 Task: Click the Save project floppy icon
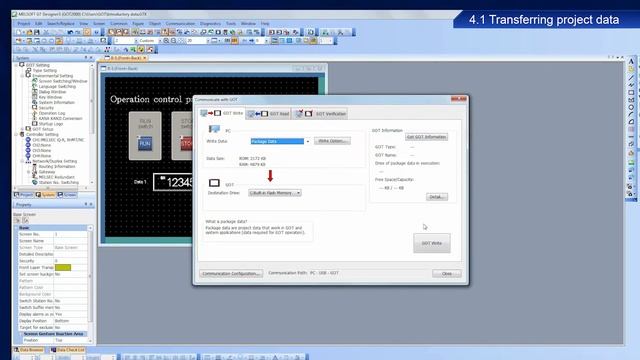[x=36, y=32]
